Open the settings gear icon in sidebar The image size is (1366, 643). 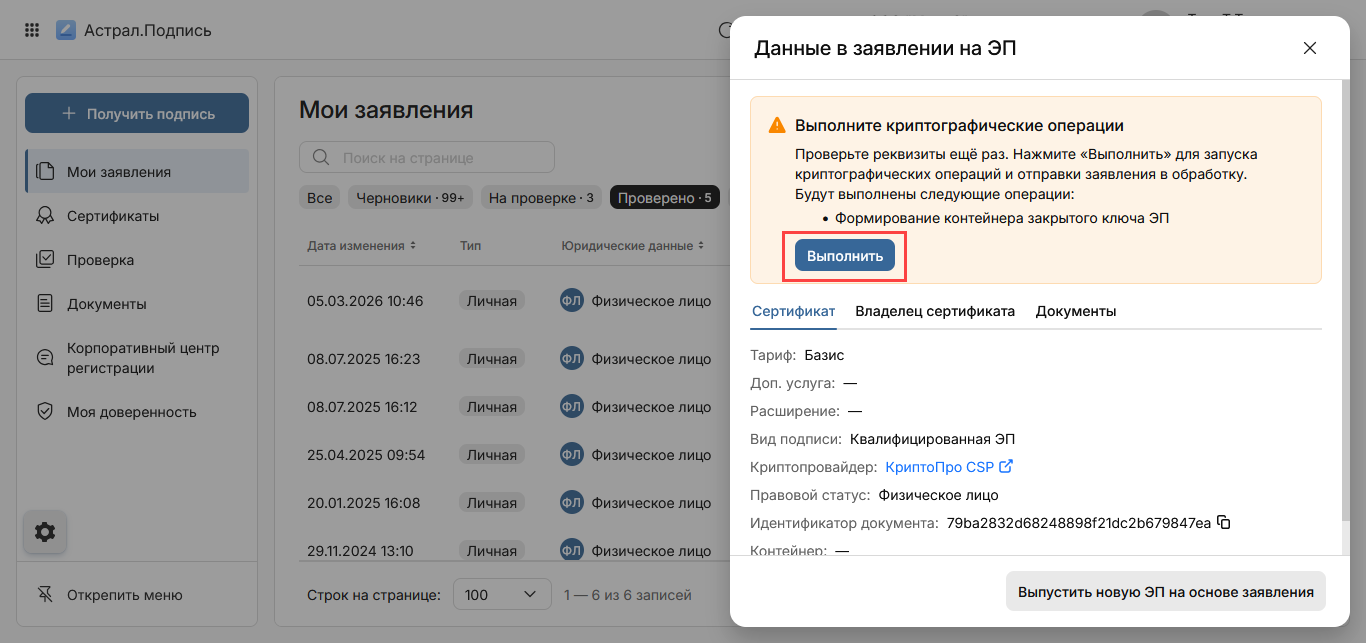click(x=45, y=532)
